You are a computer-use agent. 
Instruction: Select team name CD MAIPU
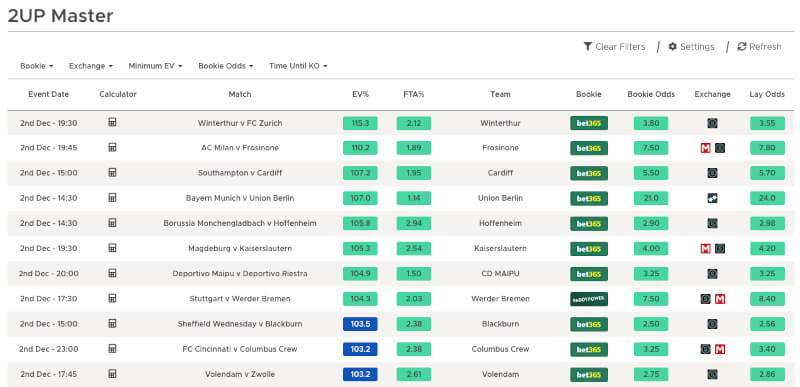coord(501,274)
